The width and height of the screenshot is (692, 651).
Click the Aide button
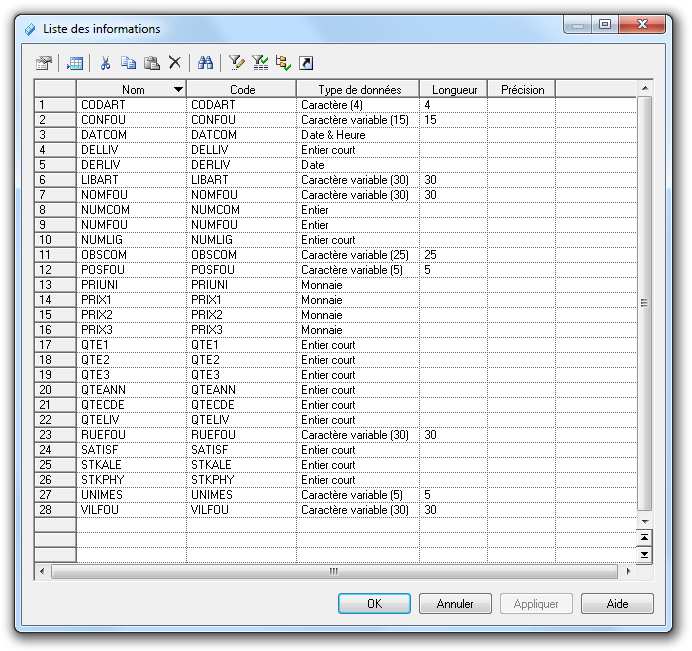click(x=616, y=604)
